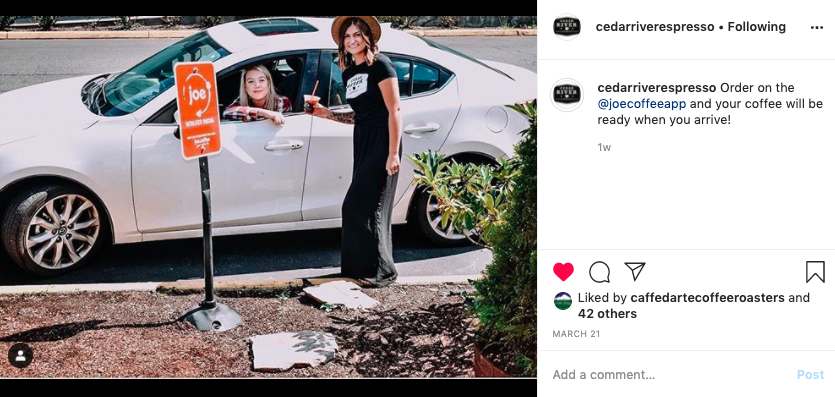The height and width of the screenshot is (397, 835).
Task: Click the tagged people icon on photo
Action: pos(20,356)
